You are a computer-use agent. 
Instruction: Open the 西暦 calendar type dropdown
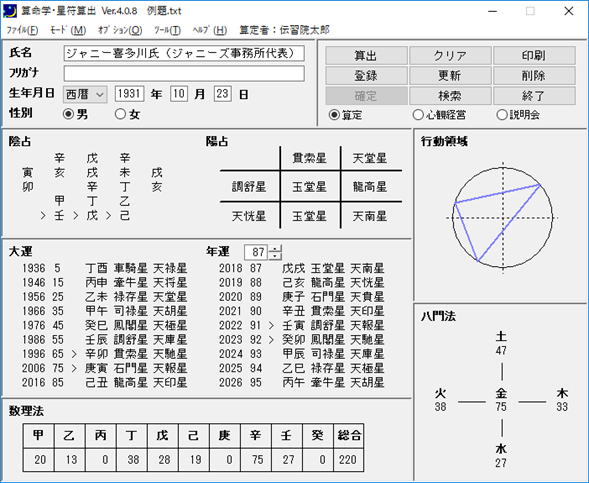(x=85, y=94)
